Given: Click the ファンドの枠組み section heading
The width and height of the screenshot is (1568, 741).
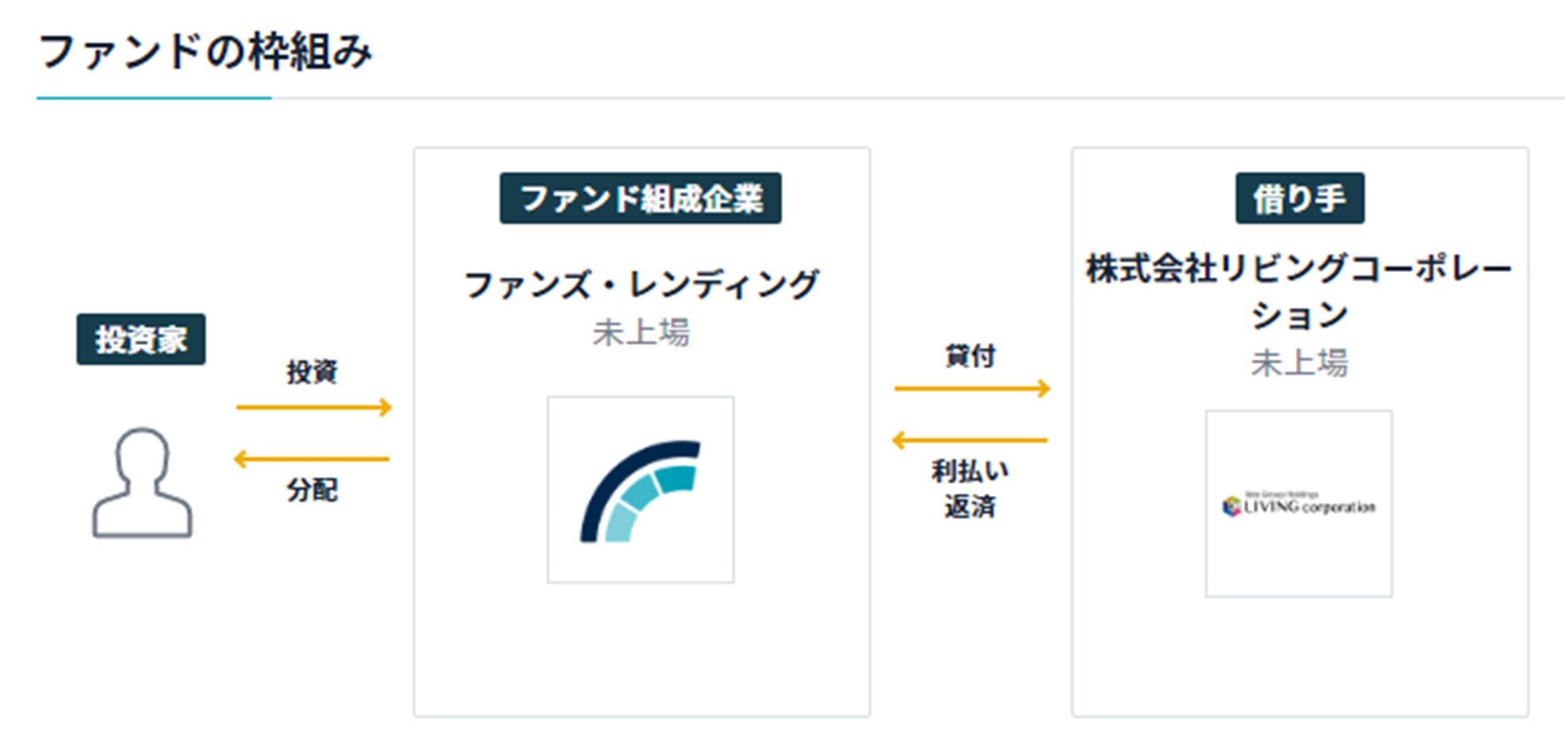Looking at the screenshot, I should [205, 52].
